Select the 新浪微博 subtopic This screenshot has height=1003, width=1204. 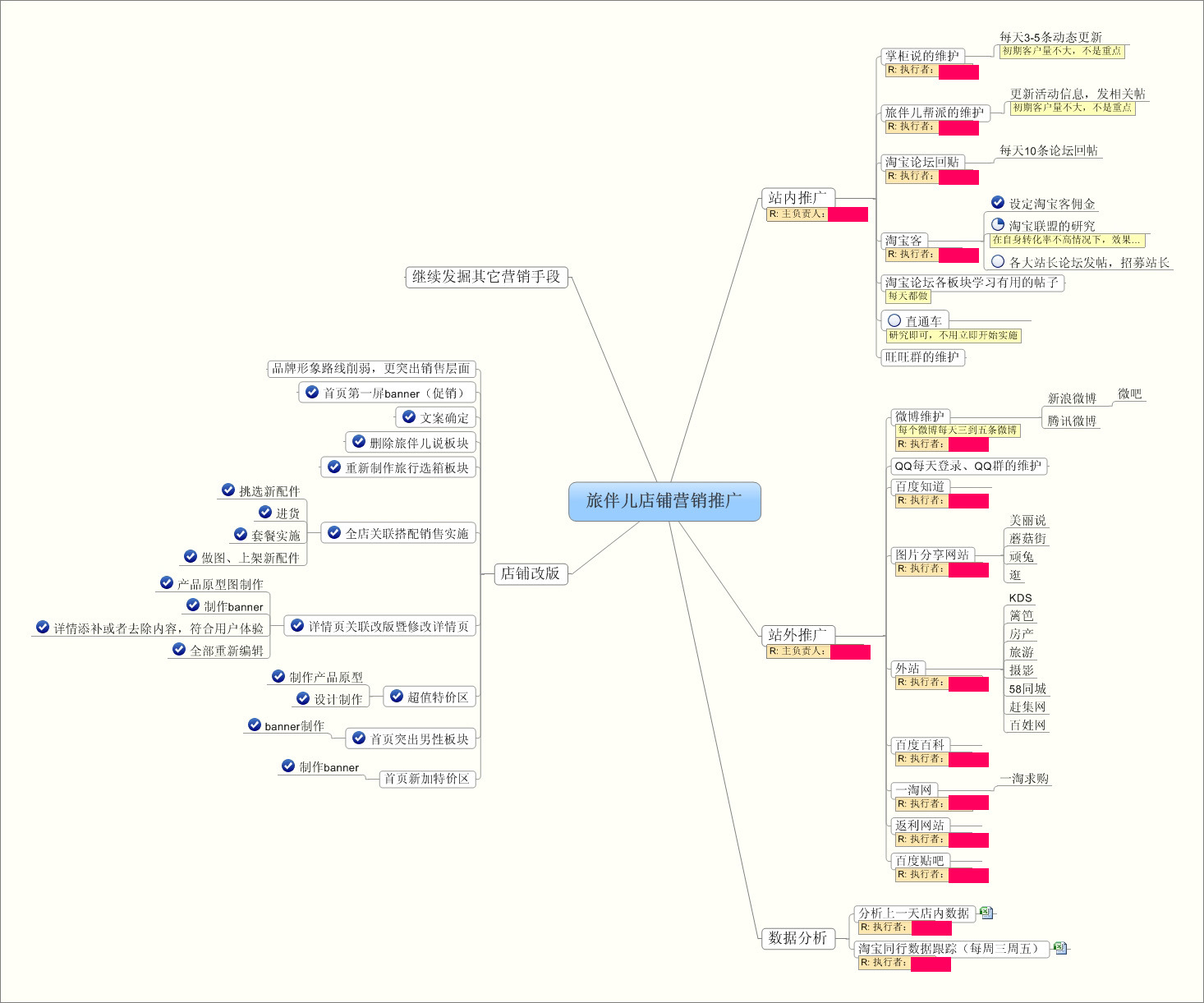point(1072,398)
